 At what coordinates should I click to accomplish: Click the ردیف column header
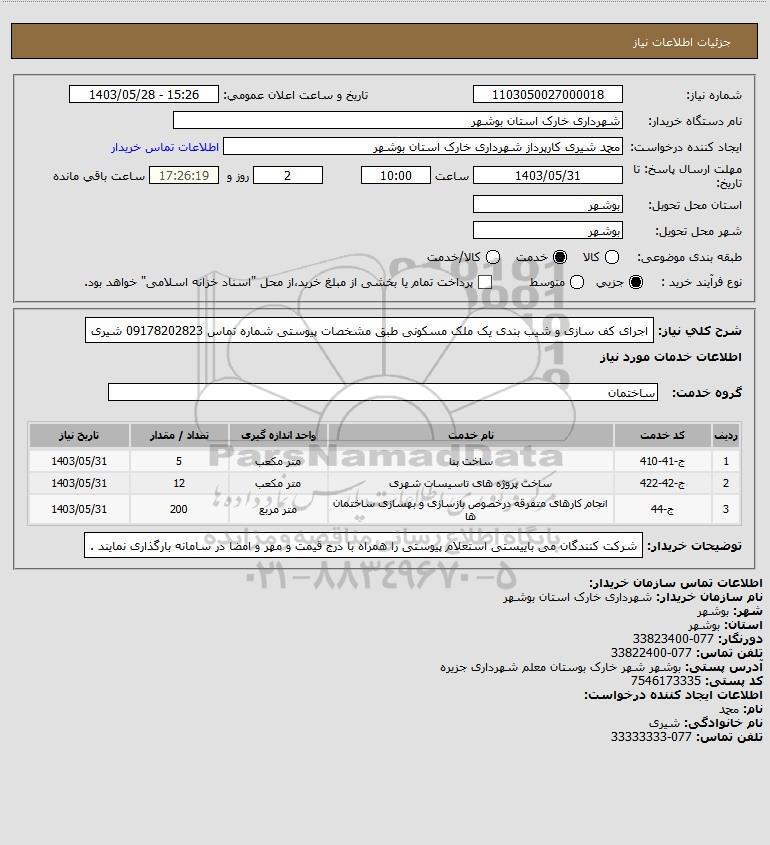coord(726,435)
